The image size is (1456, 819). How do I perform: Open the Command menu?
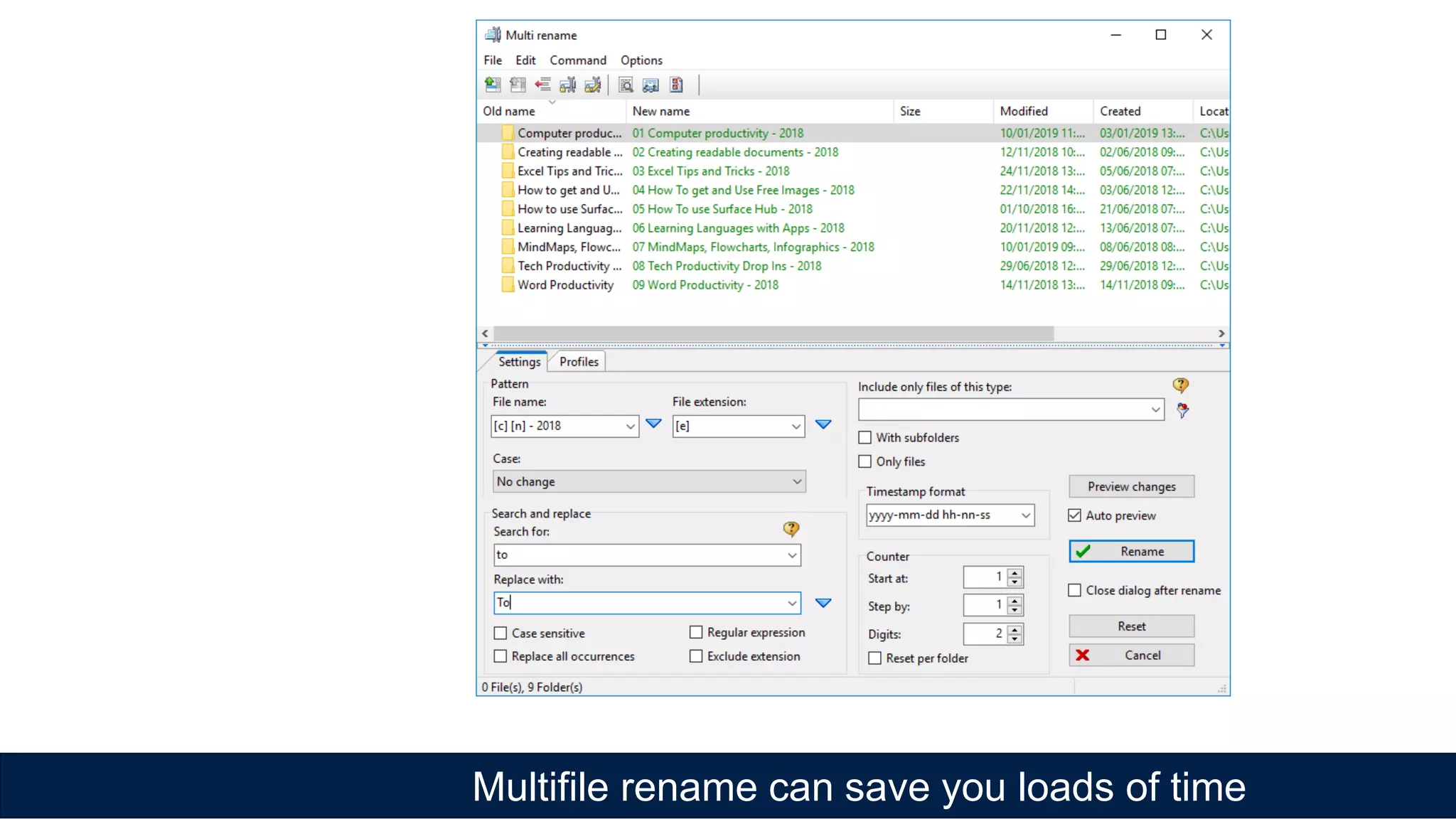click(x=577, y=60)
